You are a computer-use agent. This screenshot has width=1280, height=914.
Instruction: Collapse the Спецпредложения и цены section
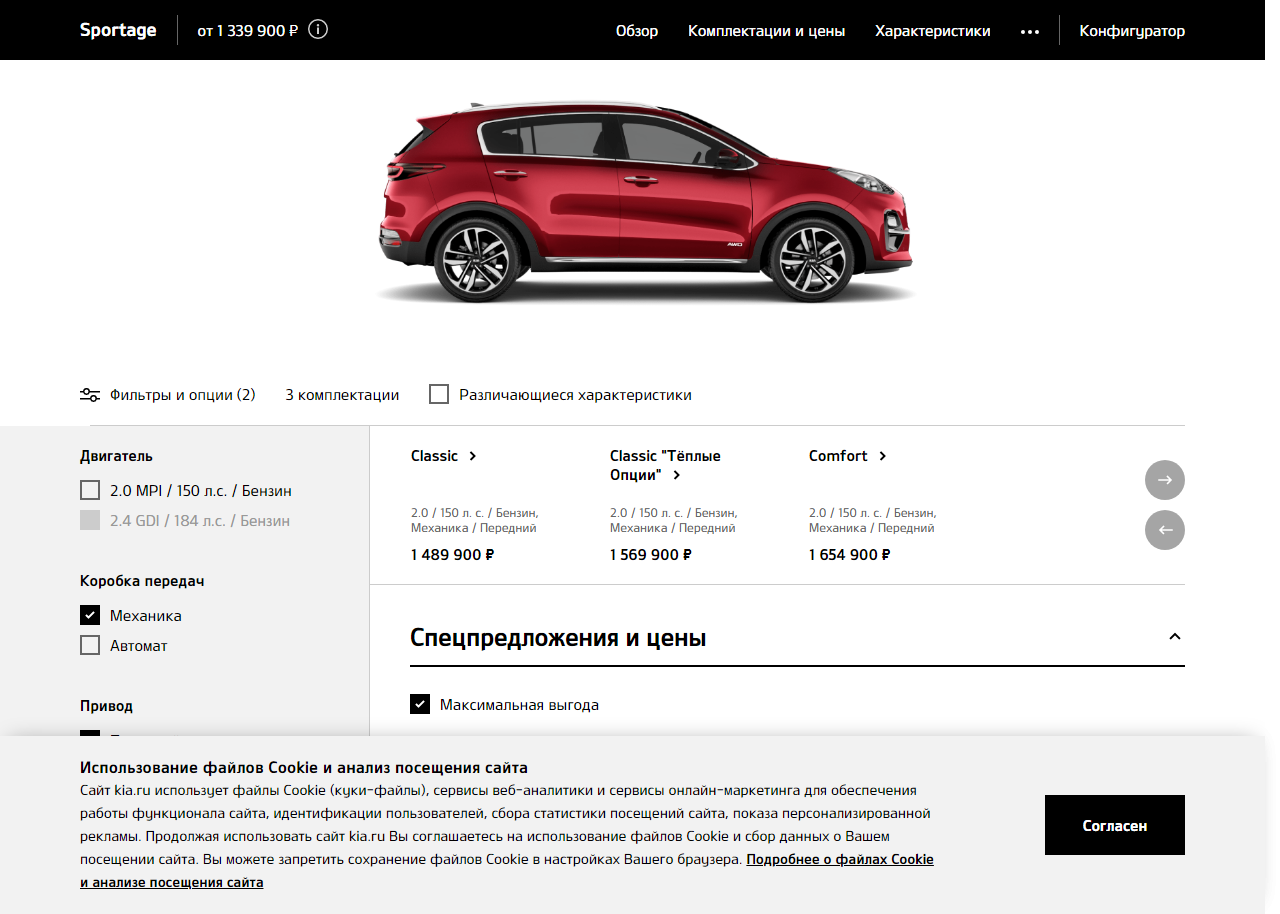pyautogui.click(x=1175, y=637)
